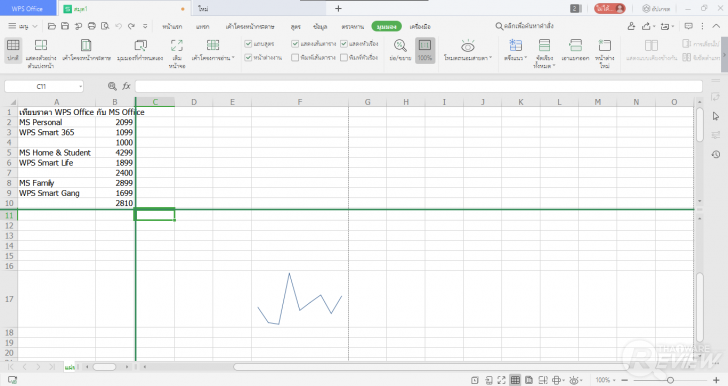Toggle the Show Headings checkbox
Image resolution: width=728 pixels, height=386 pixels.
344,44
